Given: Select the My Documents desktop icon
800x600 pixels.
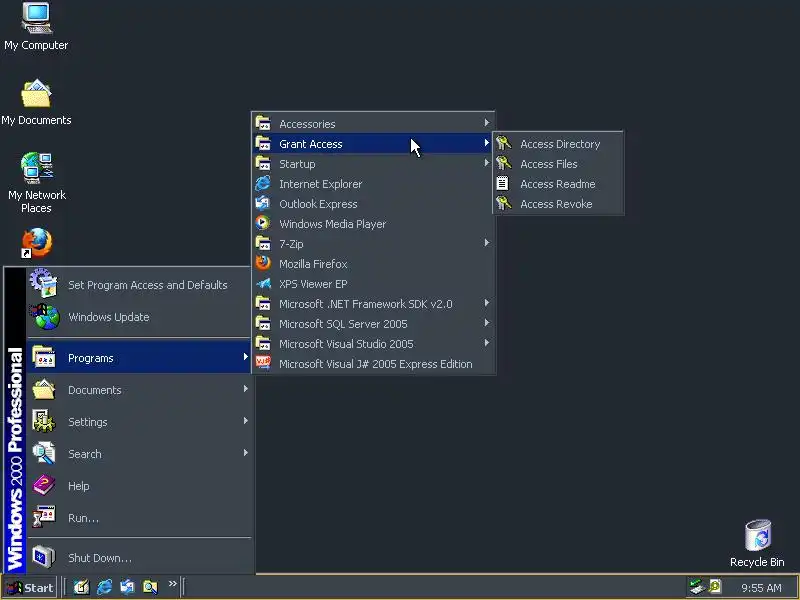Looking at the screenshot, I should click(x=36, y=102).
